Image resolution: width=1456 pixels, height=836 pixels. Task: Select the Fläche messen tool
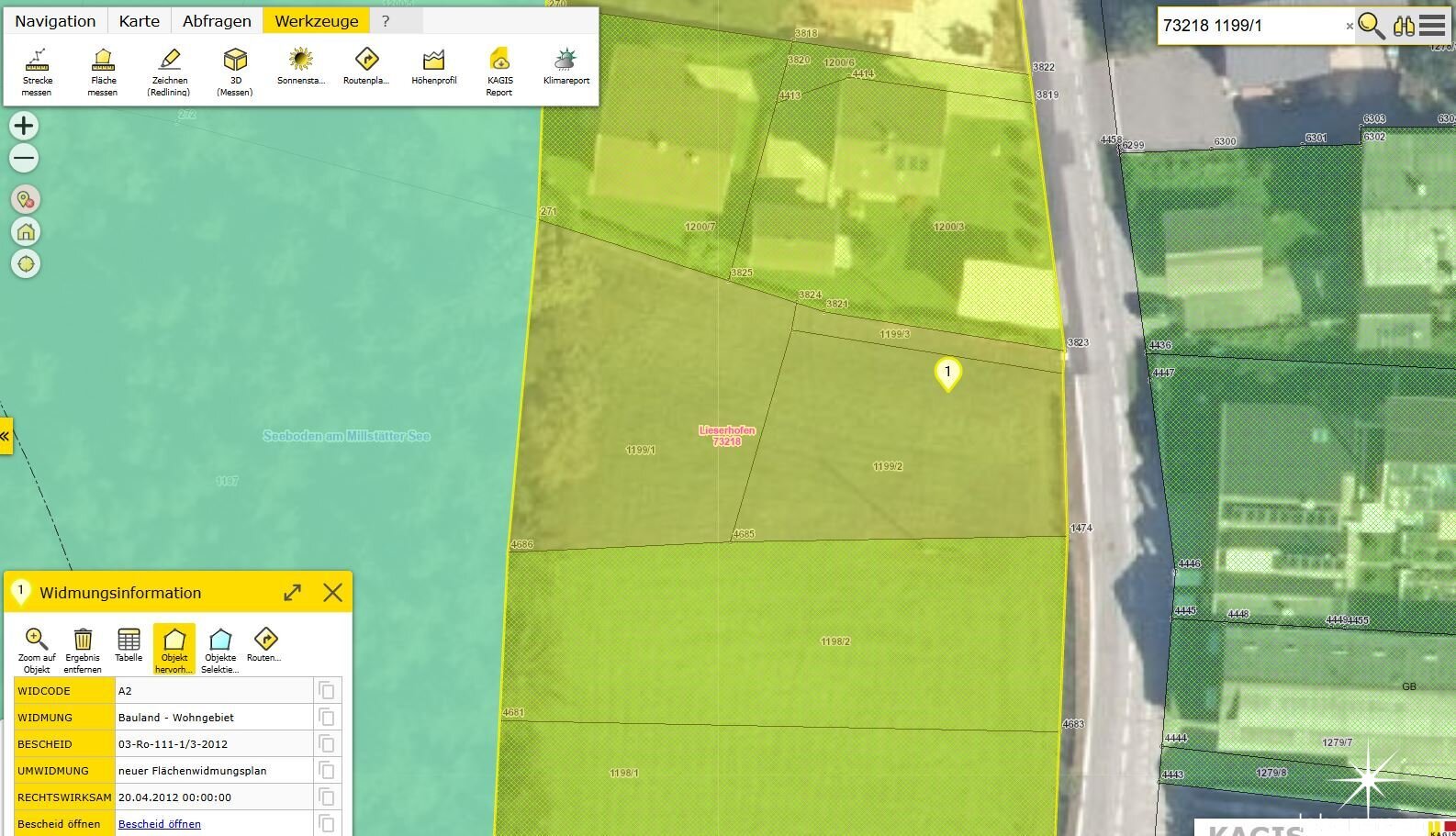[102, 70]
